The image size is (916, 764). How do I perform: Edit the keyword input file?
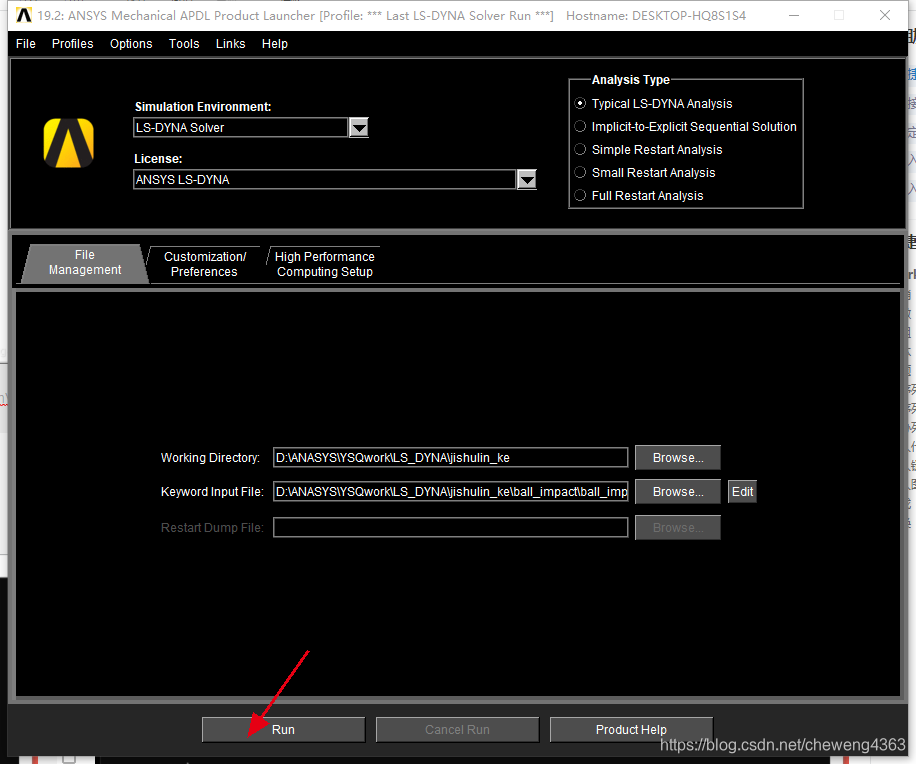point(742,492)
